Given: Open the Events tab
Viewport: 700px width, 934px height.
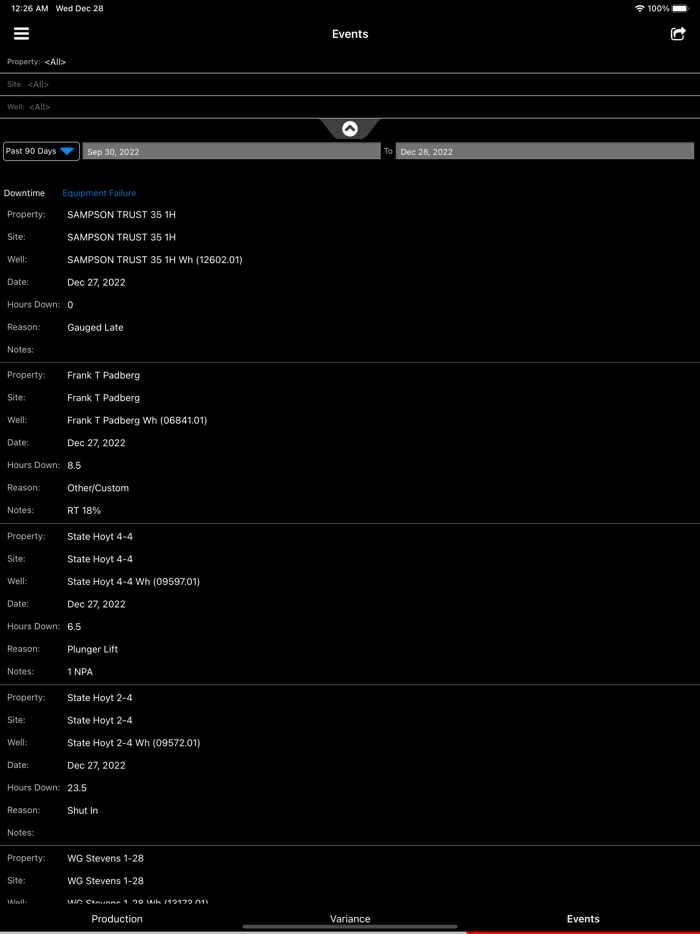Looking at the screenshot, I should (x=583, y=919).
